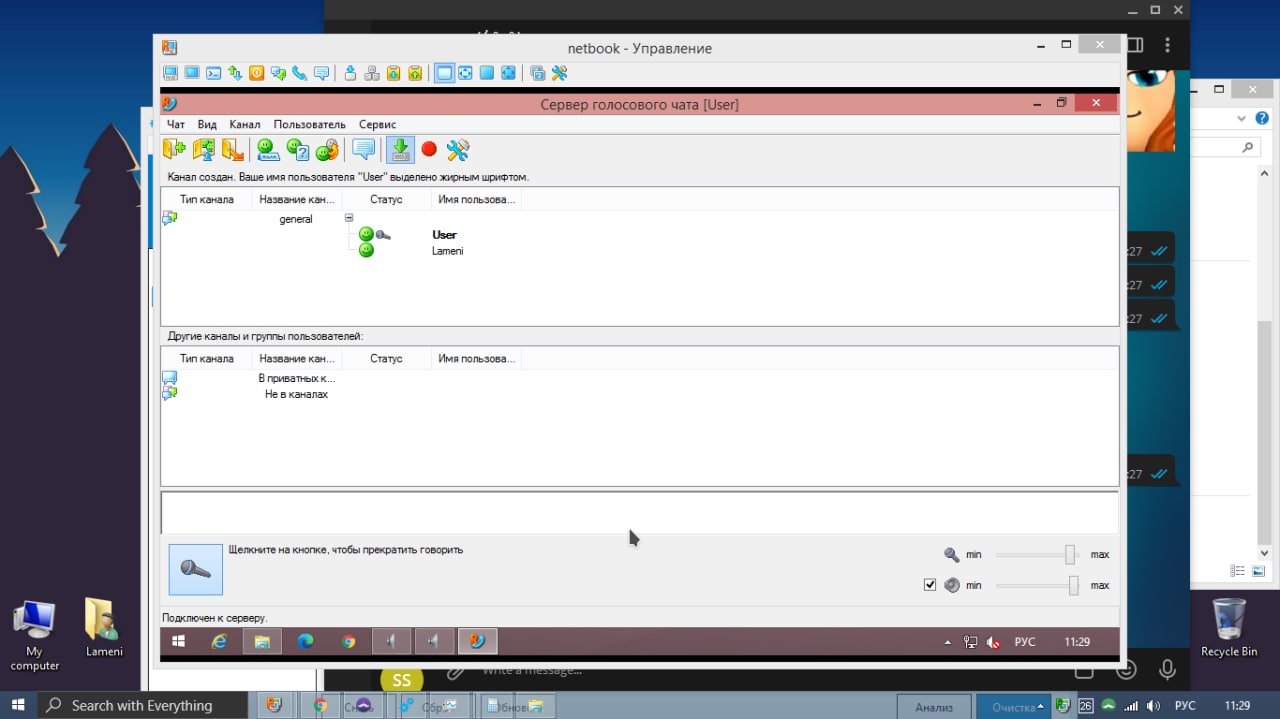Expand the remote taskbar hidden tray icons arrow

click(947, 642)
